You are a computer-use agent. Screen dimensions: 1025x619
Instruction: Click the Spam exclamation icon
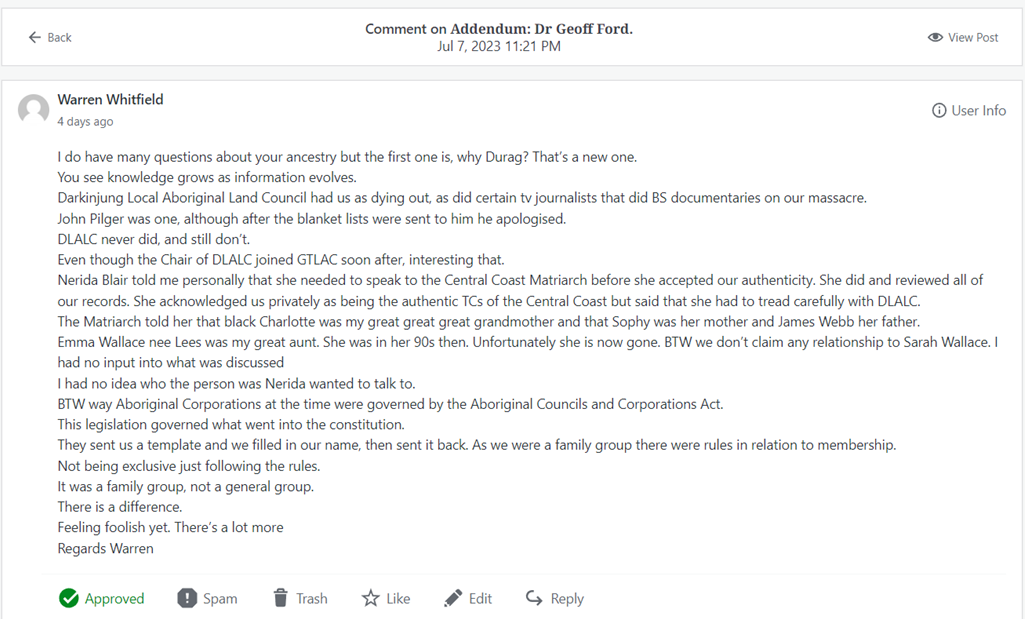[x=187, y=598]
